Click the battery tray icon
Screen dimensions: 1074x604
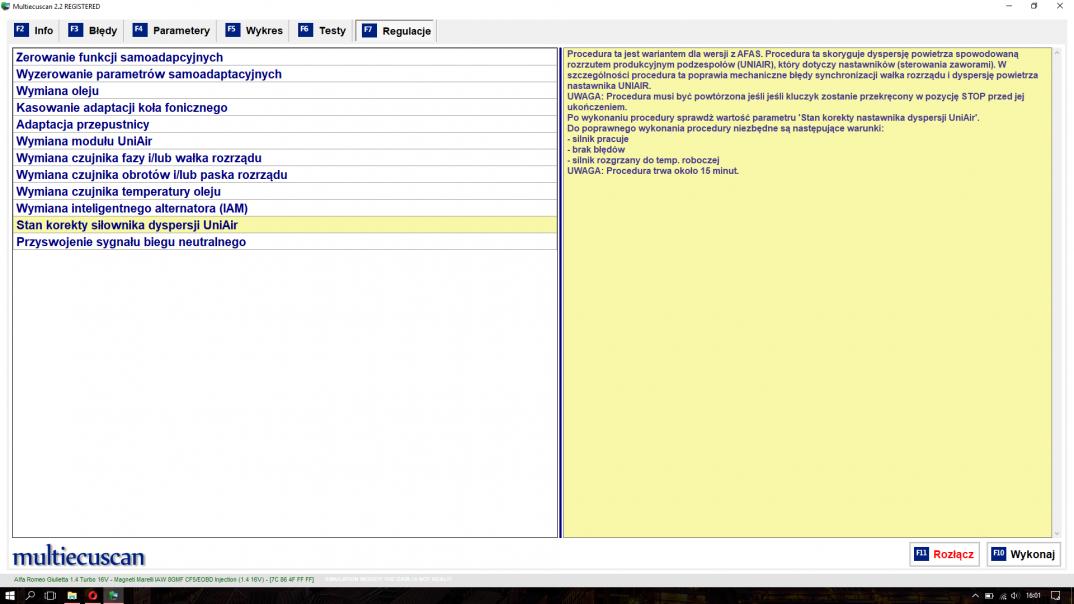(989, 596)
